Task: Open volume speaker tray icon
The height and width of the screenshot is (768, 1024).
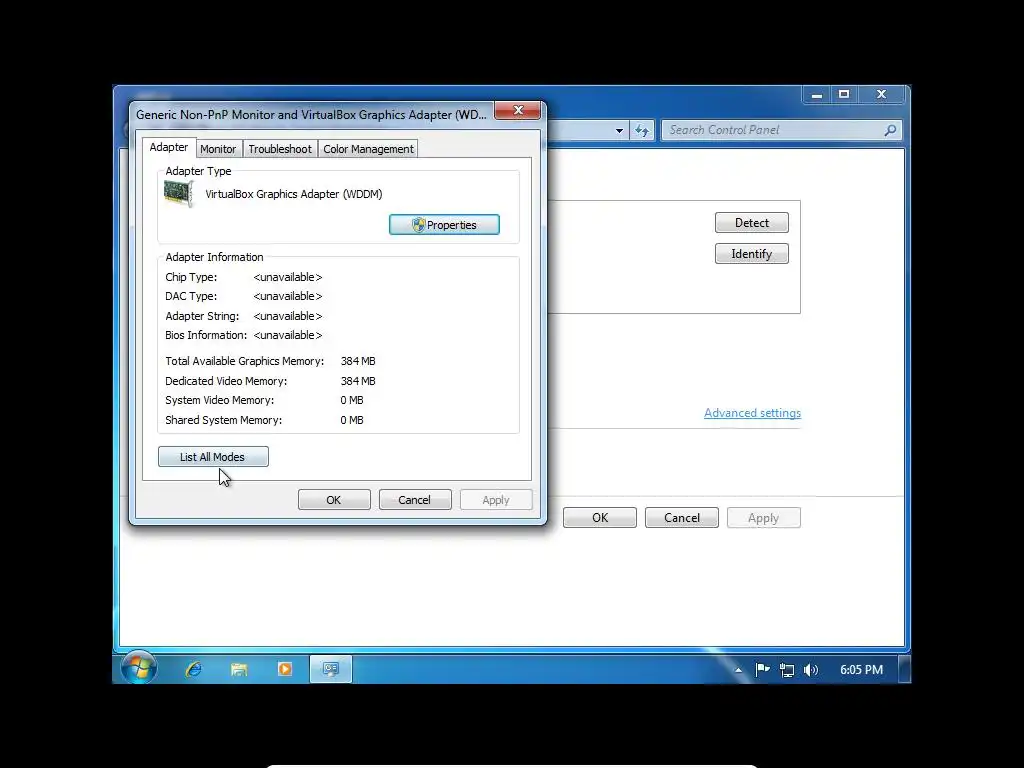Action: [x=810, y=670]
